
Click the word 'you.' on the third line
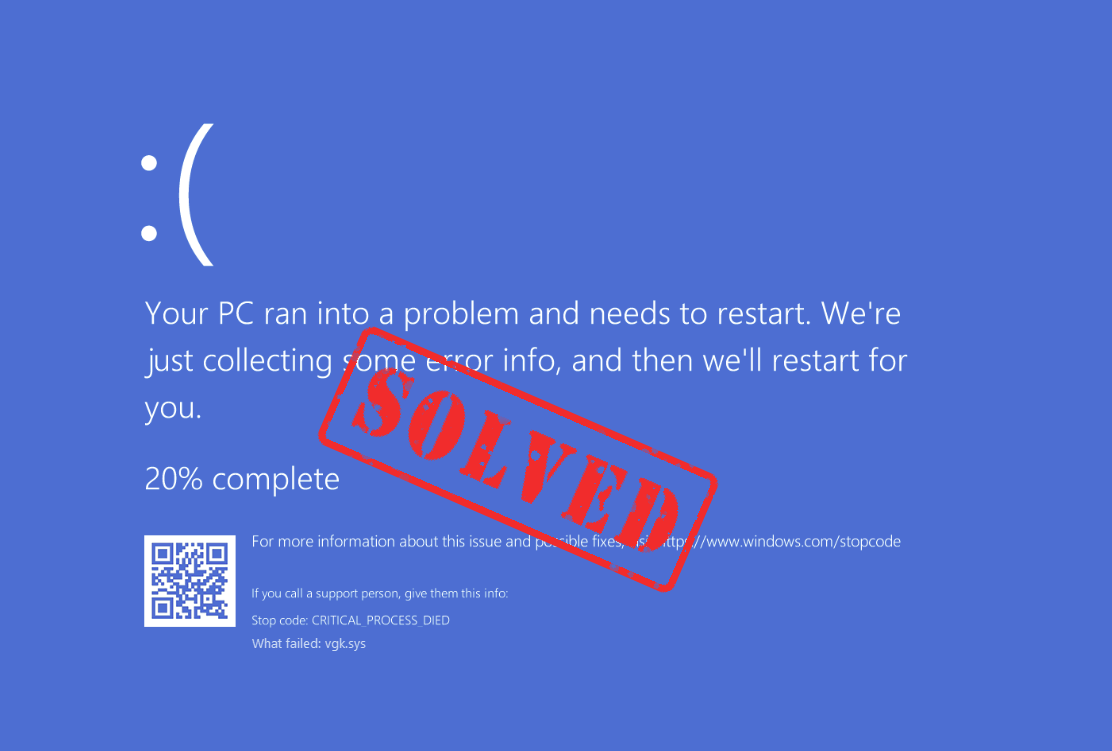(173, 408)
